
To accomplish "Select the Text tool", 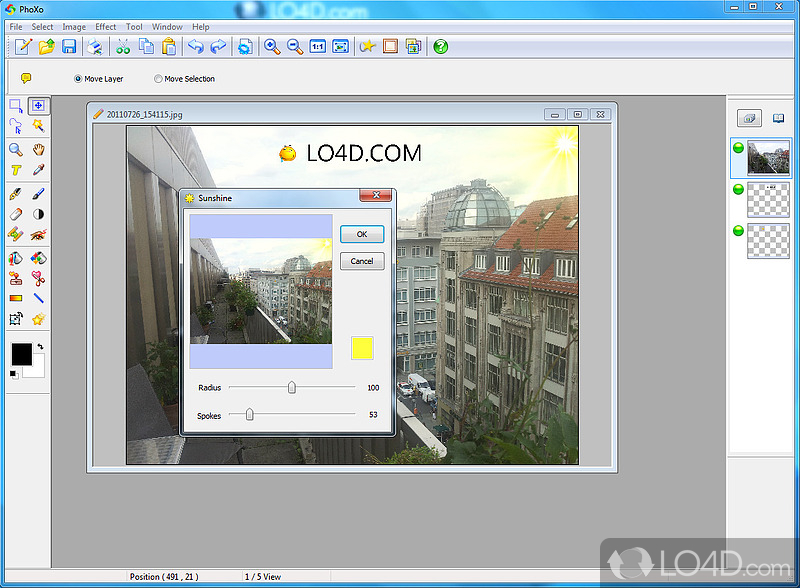I will click(x=15, y=171).
